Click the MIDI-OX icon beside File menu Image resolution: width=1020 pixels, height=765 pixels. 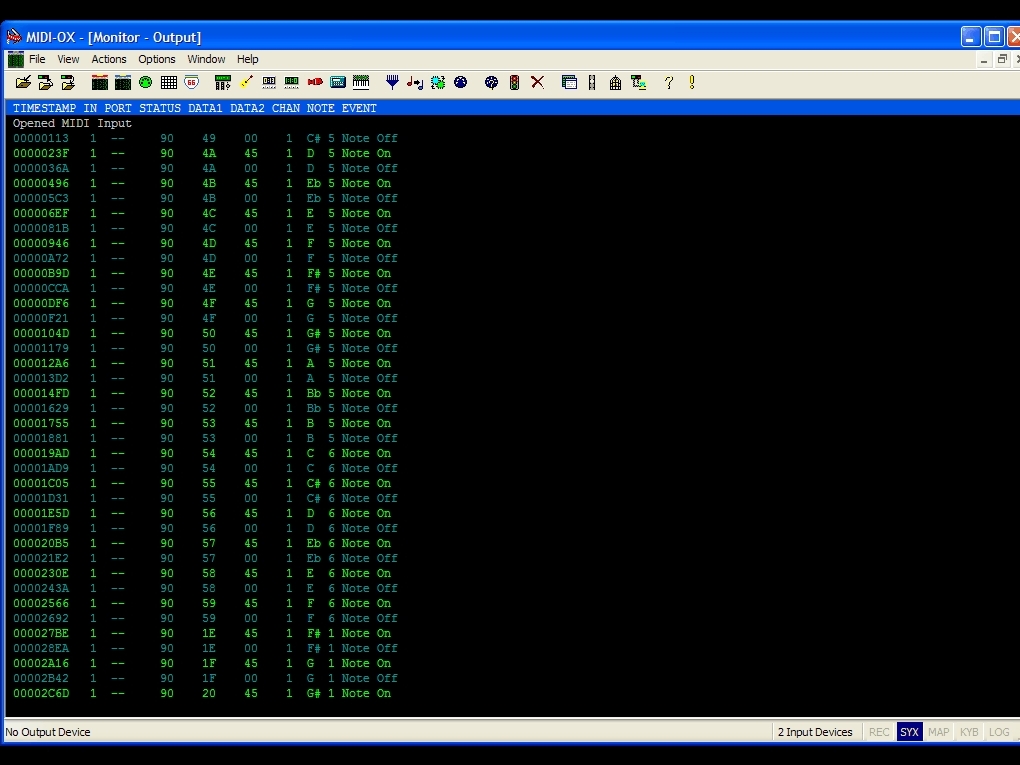point(16,59)
